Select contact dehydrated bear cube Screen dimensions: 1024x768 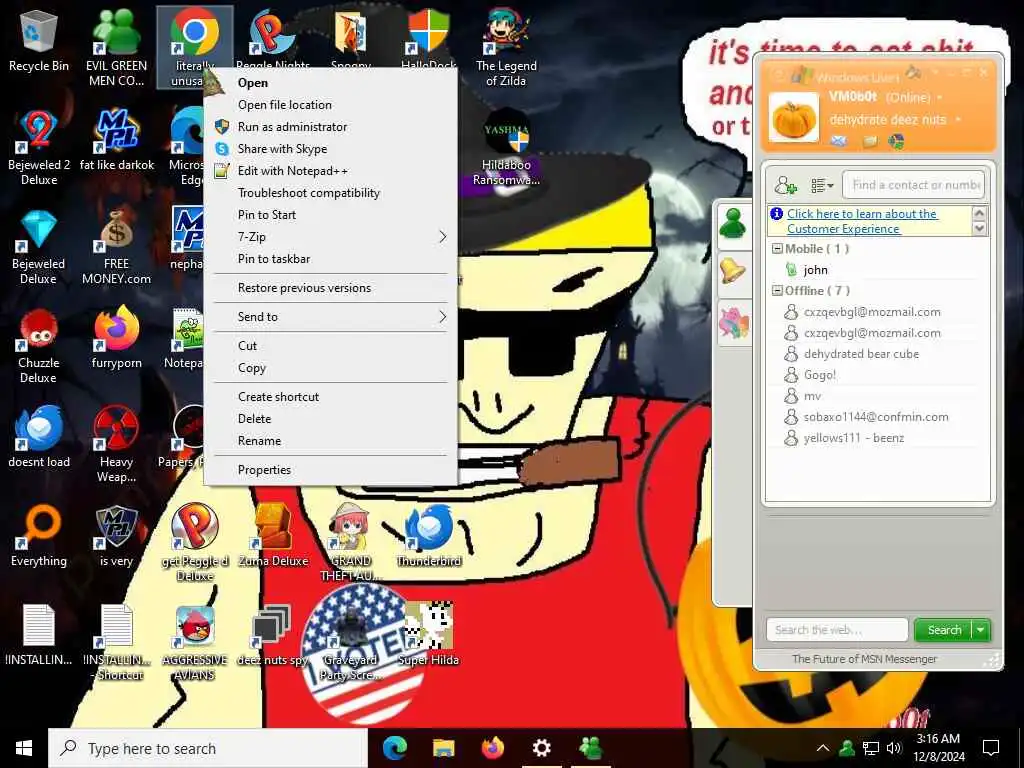[x=861, y=354]
